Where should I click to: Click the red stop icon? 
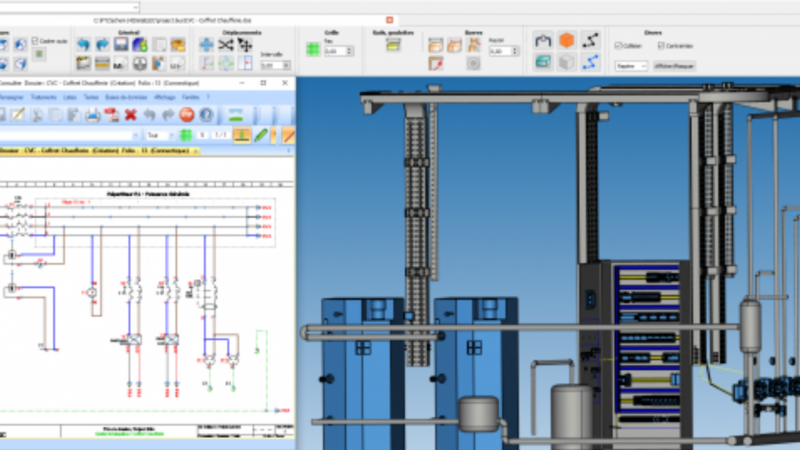coord(187,115)
